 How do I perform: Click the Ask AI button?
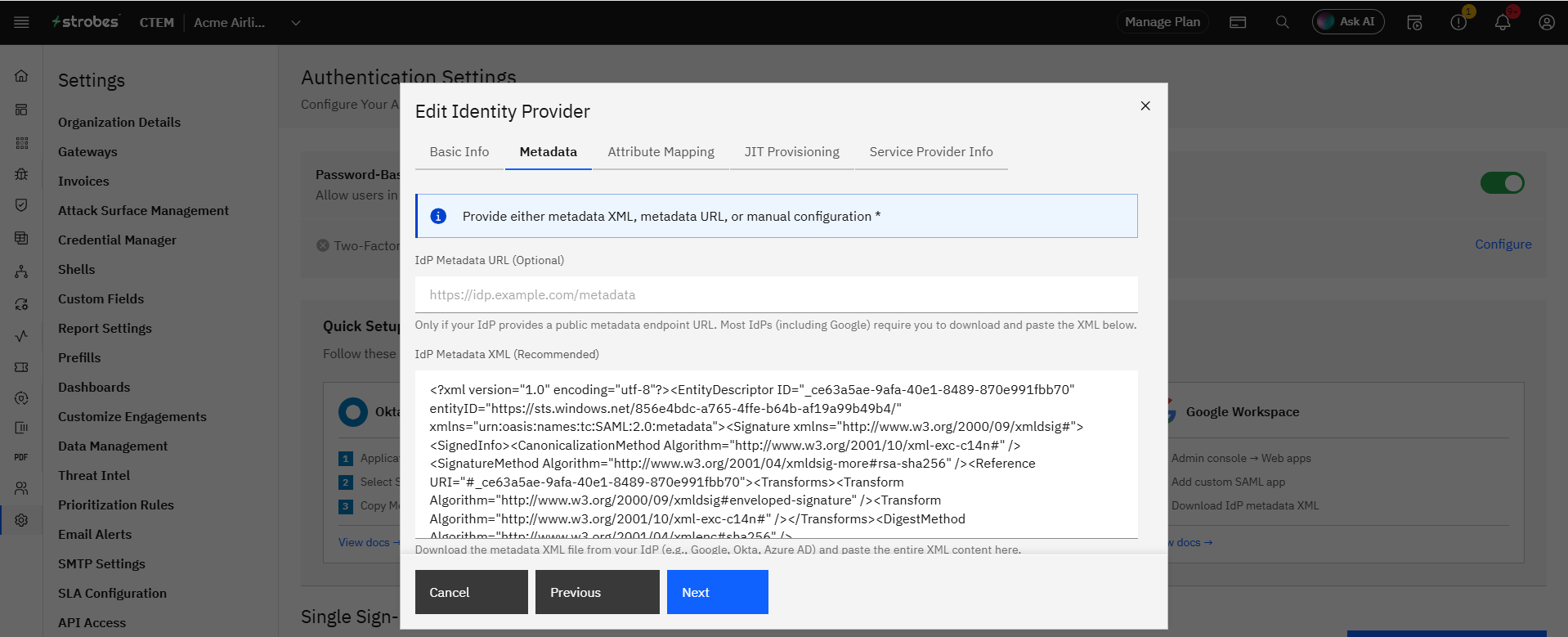pyautogui.click(x=1348, y=22)
